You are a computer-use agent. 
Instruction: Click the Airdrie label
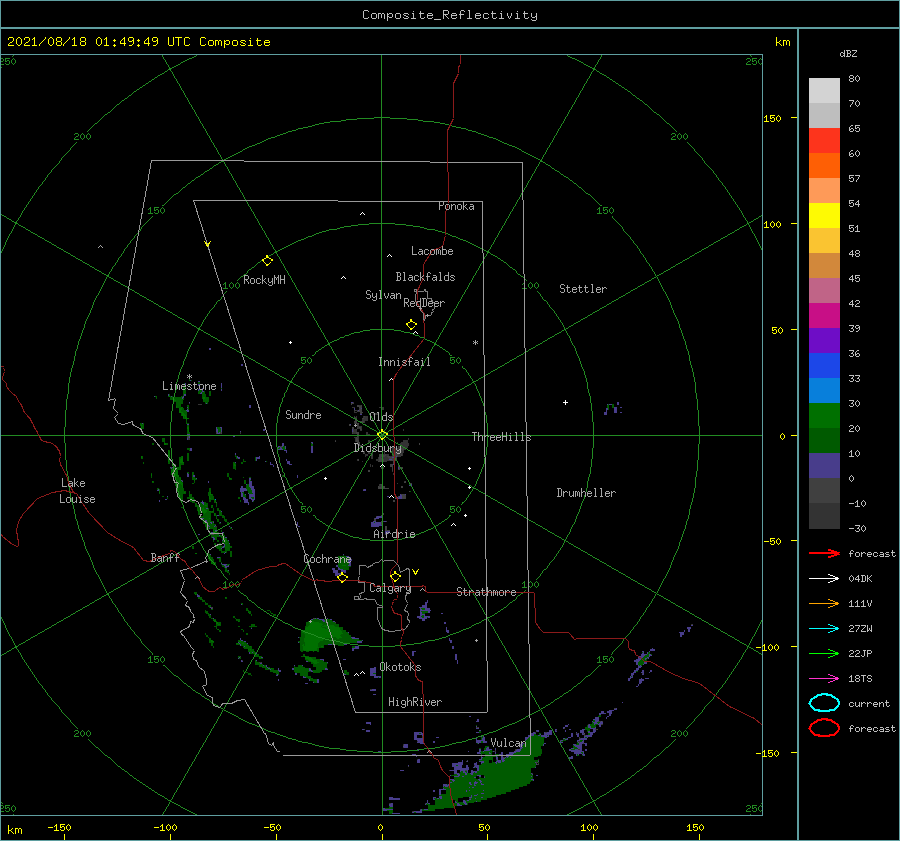[394, 534]
